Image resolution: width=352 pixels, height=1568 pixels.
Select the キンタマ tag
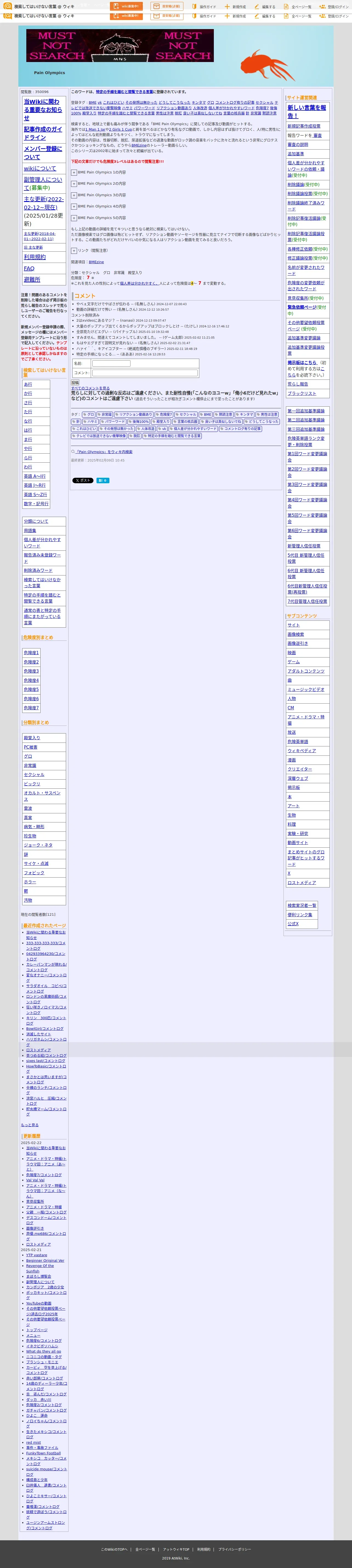244,415
